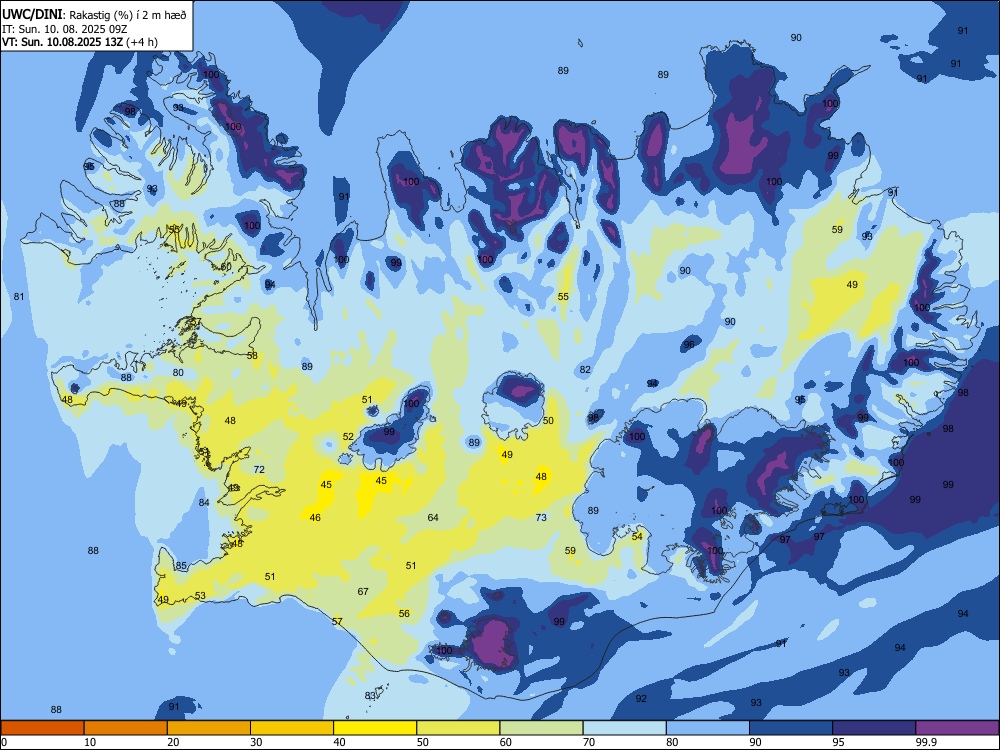Click the "58" humidity value on the map
Image resolution: width=1000 pixels, height=750 pixels.
[253, 355]
